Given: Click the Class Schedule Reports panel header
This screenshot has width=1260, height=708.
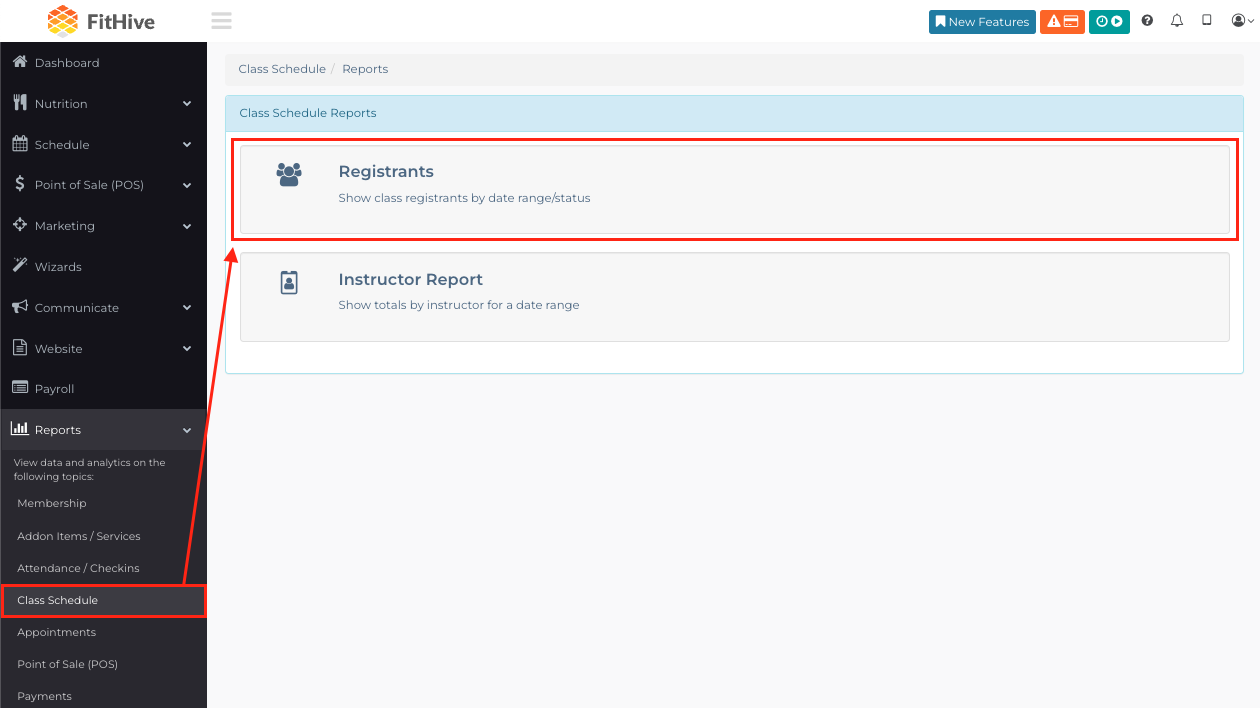Looking at the screenshot, I should [x=734, y=113].
